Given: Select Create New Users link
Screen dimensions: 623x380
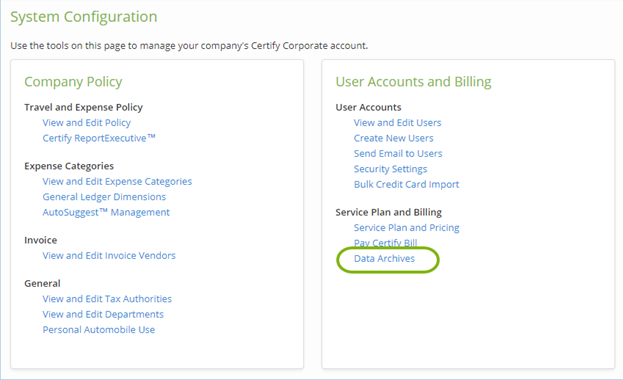Looking at the screenshot, I should [393, 138].
